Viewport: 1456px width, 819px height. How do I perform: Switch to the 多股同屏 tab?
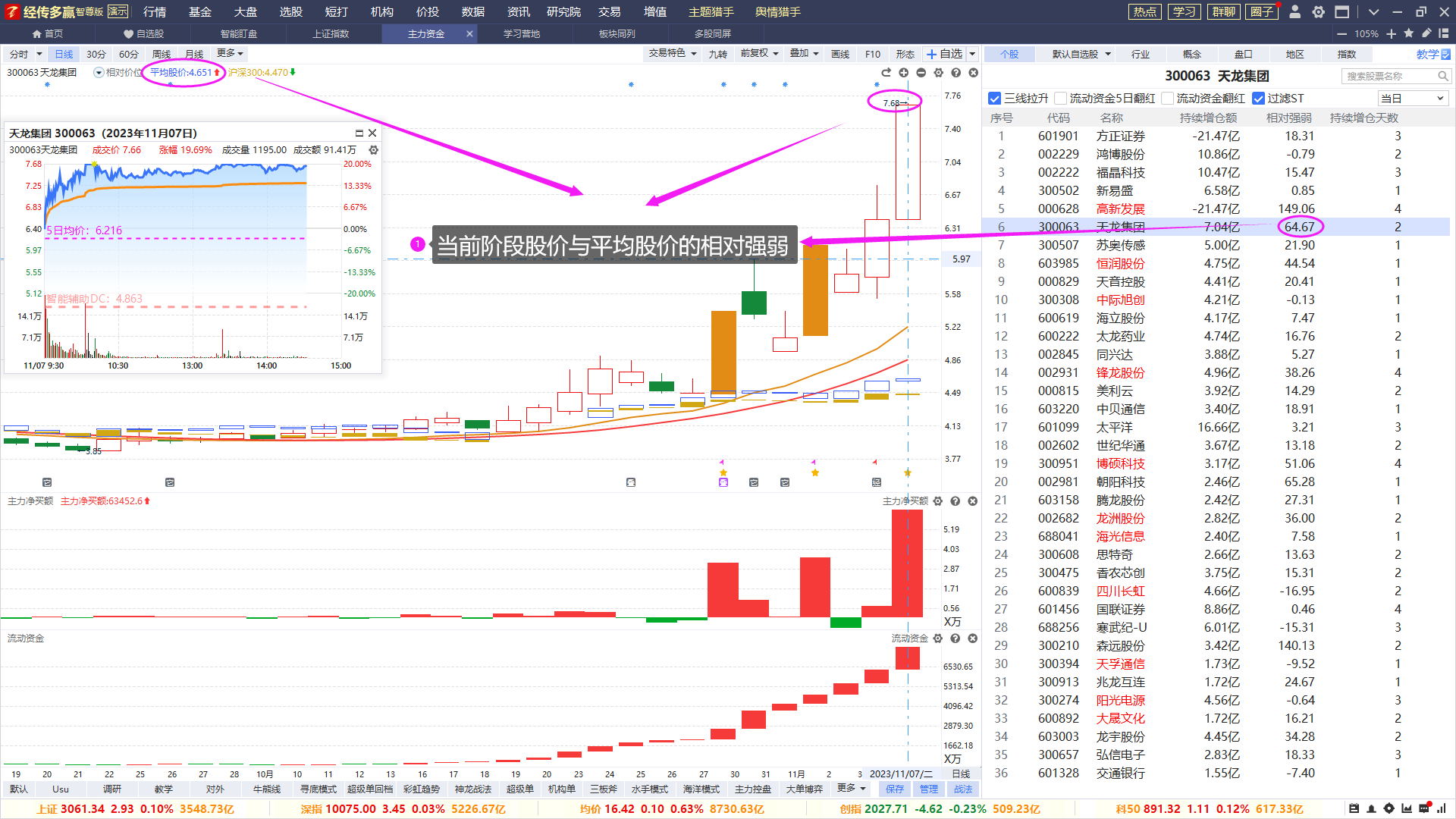[712, 33]
